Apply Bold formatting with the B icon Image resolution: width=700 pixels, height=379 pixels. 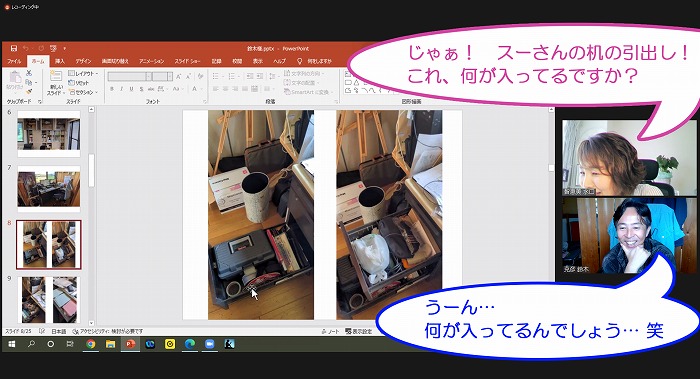click(112, 89)
